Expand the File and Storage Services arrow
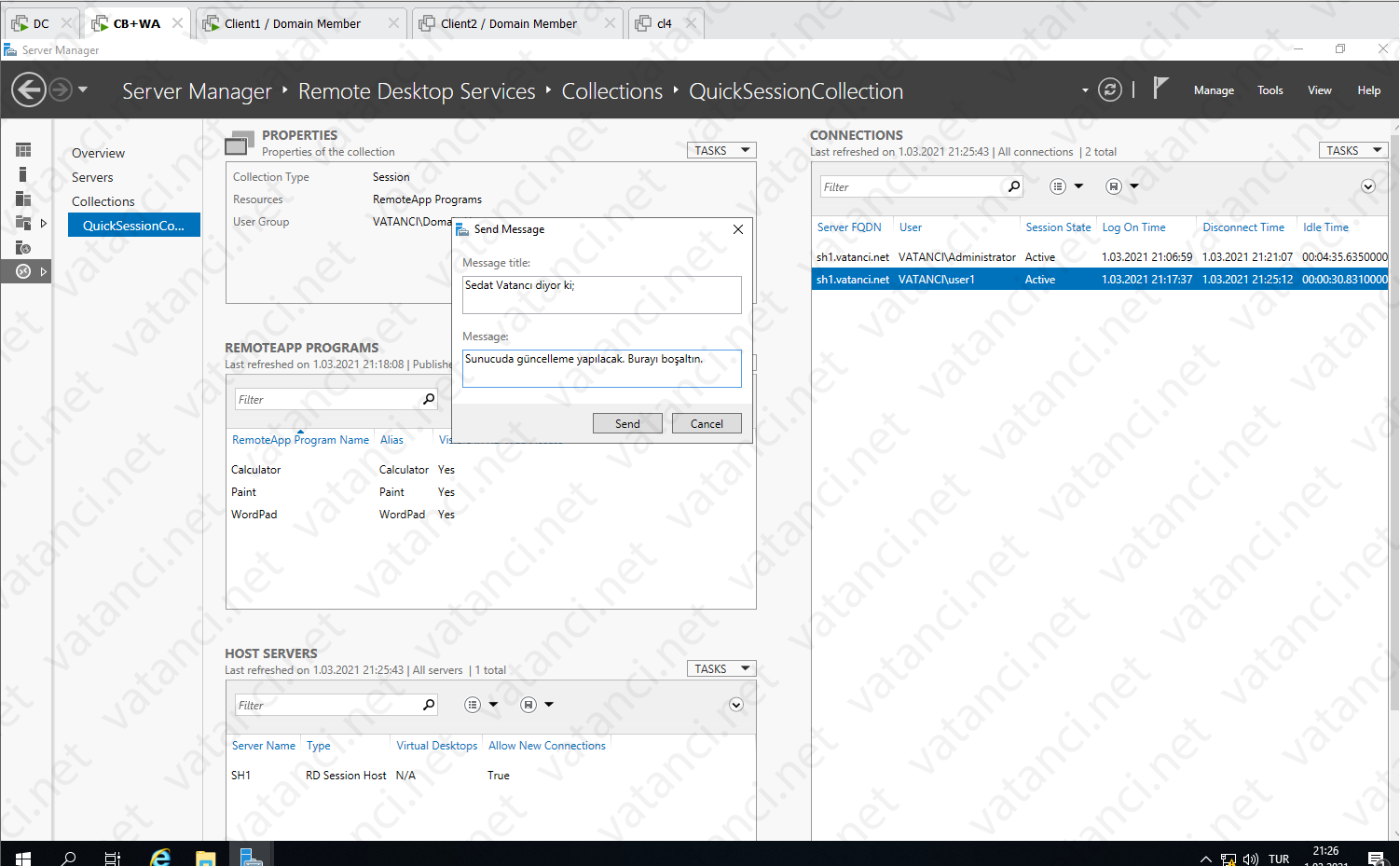The image size is (1400, 866). point(43,223)
